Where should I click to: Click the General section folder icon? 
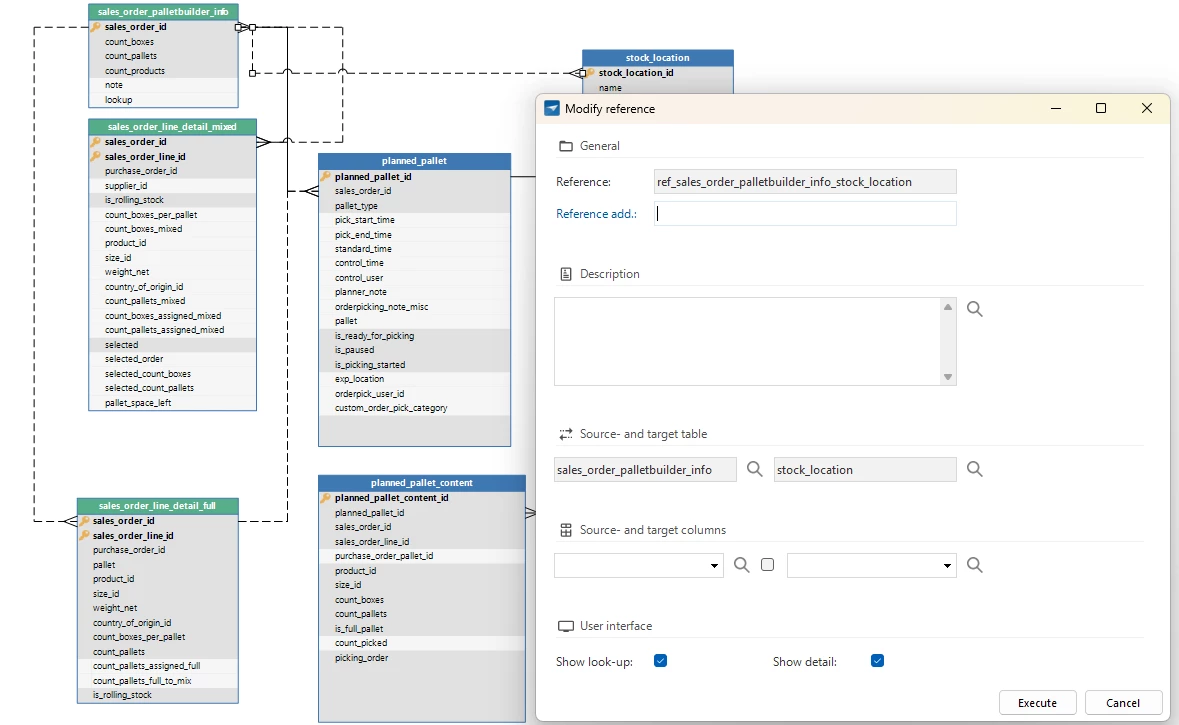[565, 146]
